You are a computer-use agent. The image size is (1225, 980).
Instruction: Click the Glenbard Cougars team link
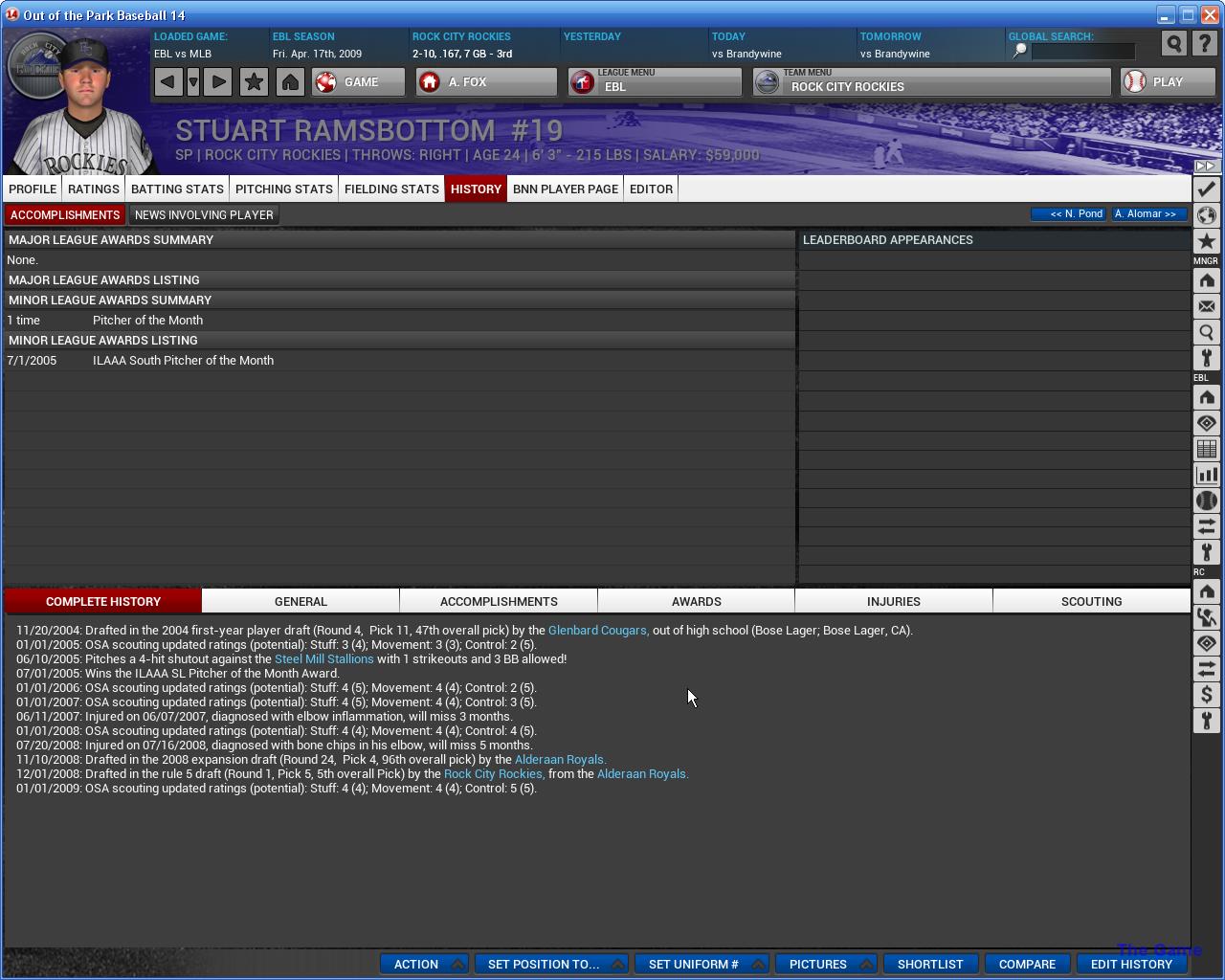[x=598, y=631]
